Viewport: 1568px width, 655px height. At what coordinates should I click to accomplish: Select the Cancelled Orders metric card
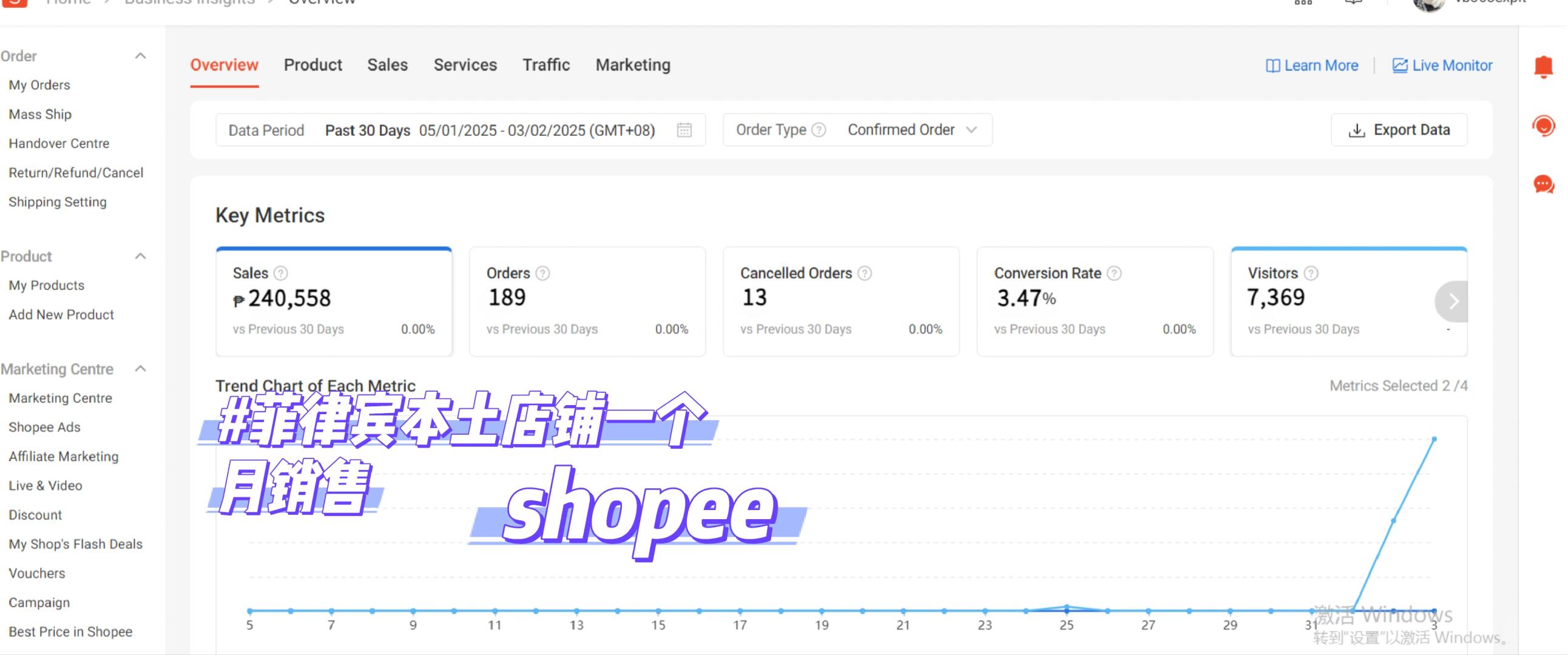point(841,301)
